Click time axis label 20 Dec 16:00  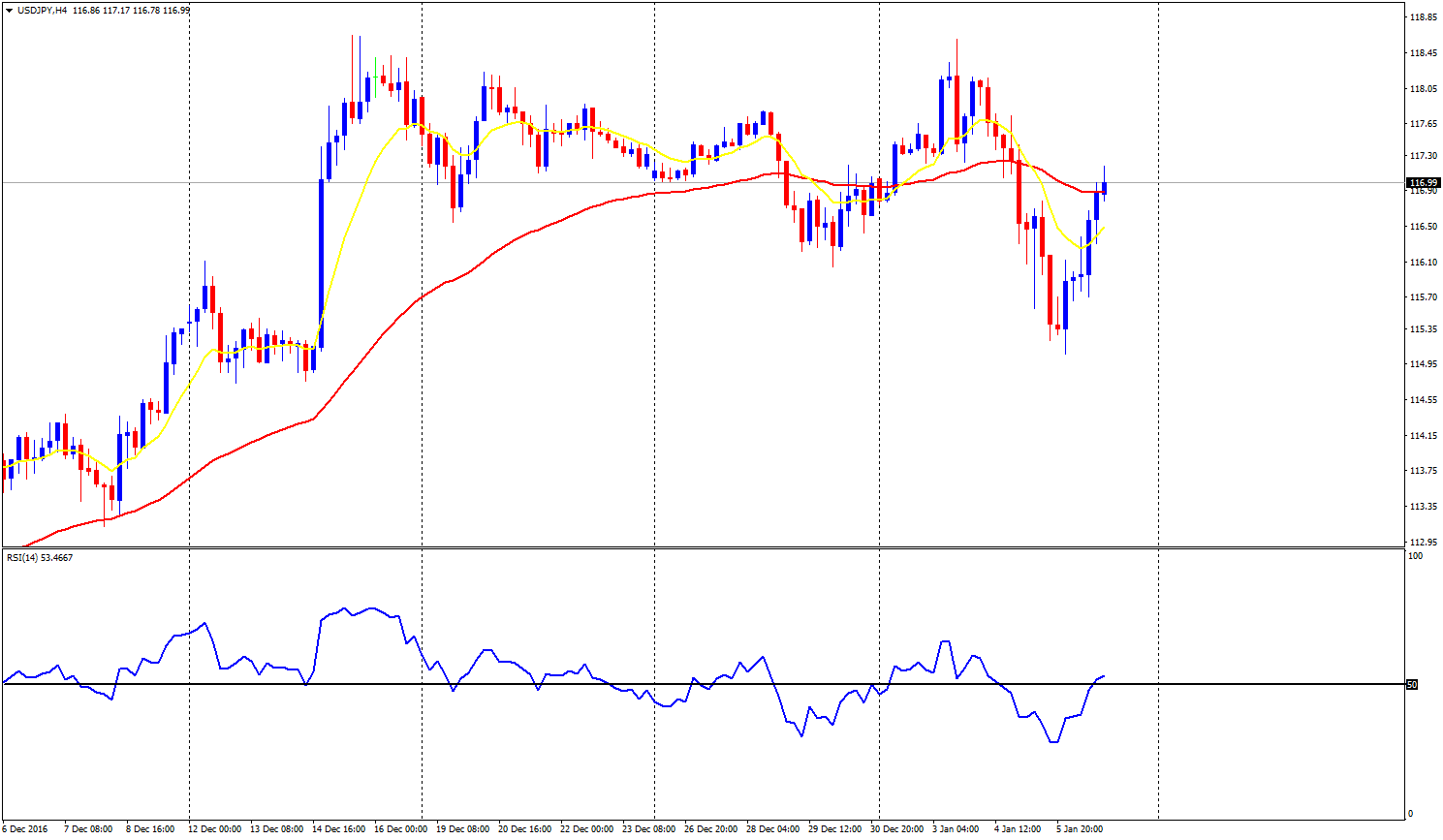point(524,829)
